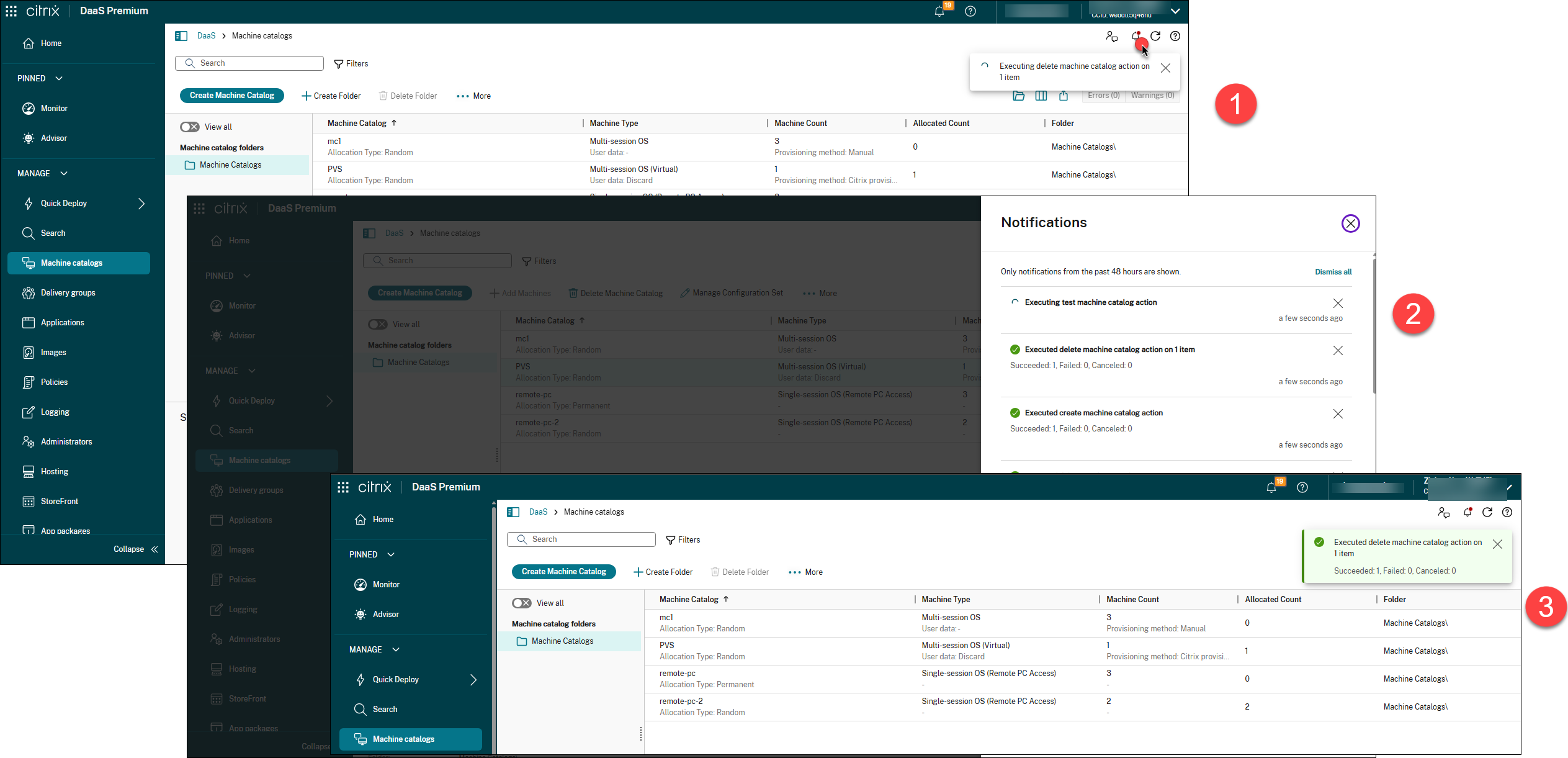Click the bell with 19 badge in window 1

point(939,11)
